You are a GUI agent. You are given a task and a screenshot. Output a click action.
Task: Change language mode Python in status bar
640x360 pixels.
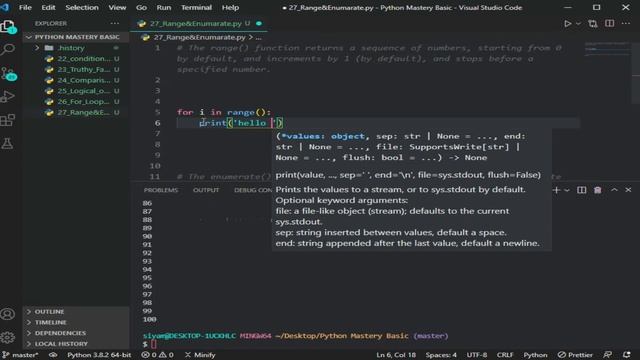[536, 355]
